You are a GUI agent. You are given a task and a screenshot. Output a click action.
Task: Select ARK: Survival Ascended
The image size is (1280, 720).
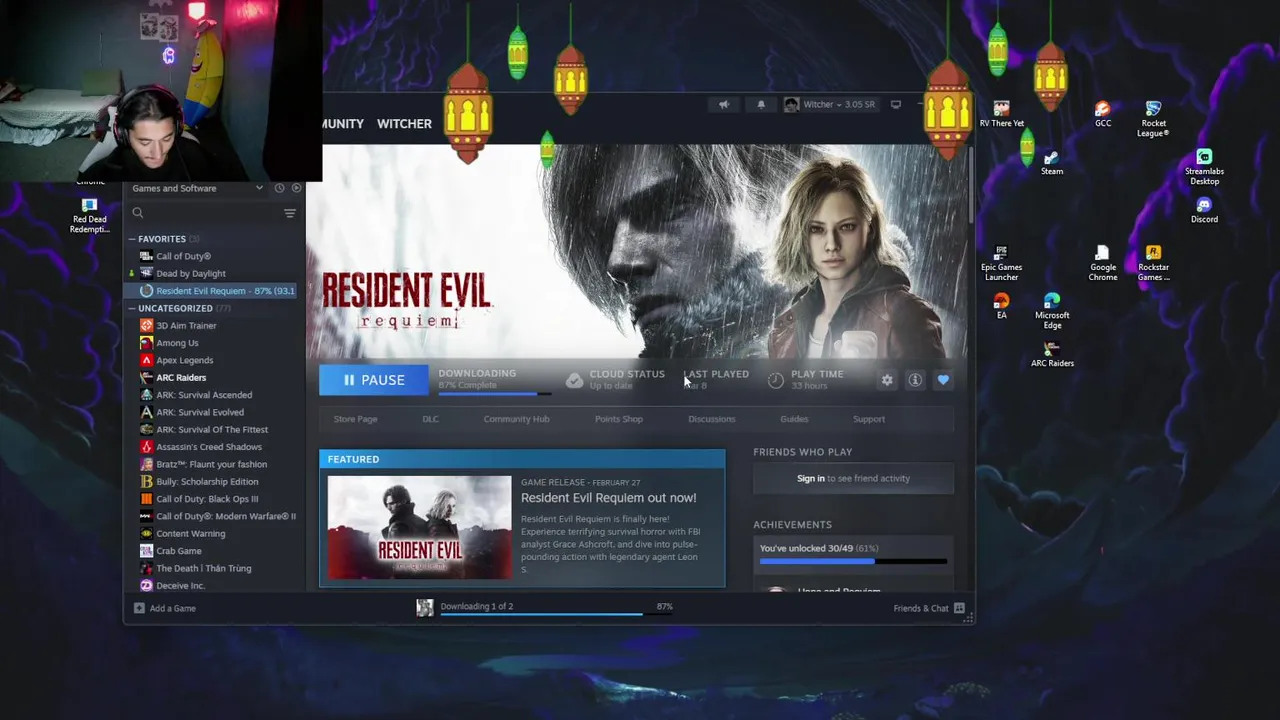(x=204, y=395)
